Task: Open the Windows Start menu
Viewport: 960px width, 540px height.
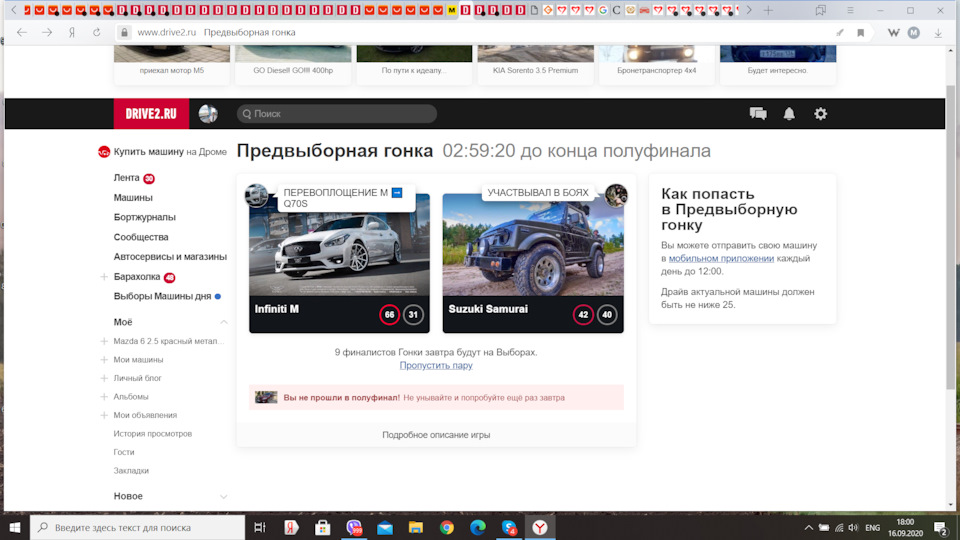Action: point(15,527)
